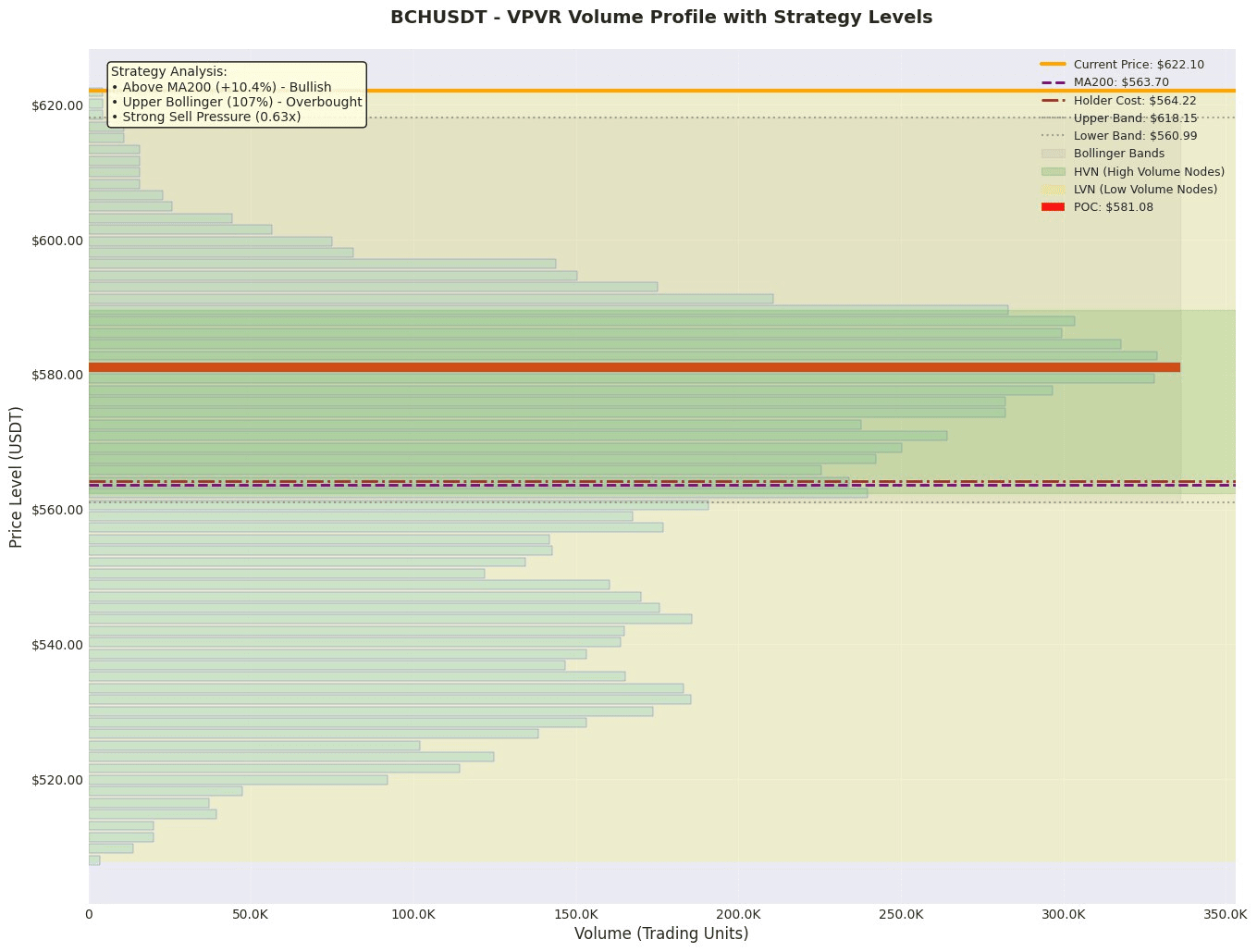Click the orange Current Price legend line

coord(1053,65)
